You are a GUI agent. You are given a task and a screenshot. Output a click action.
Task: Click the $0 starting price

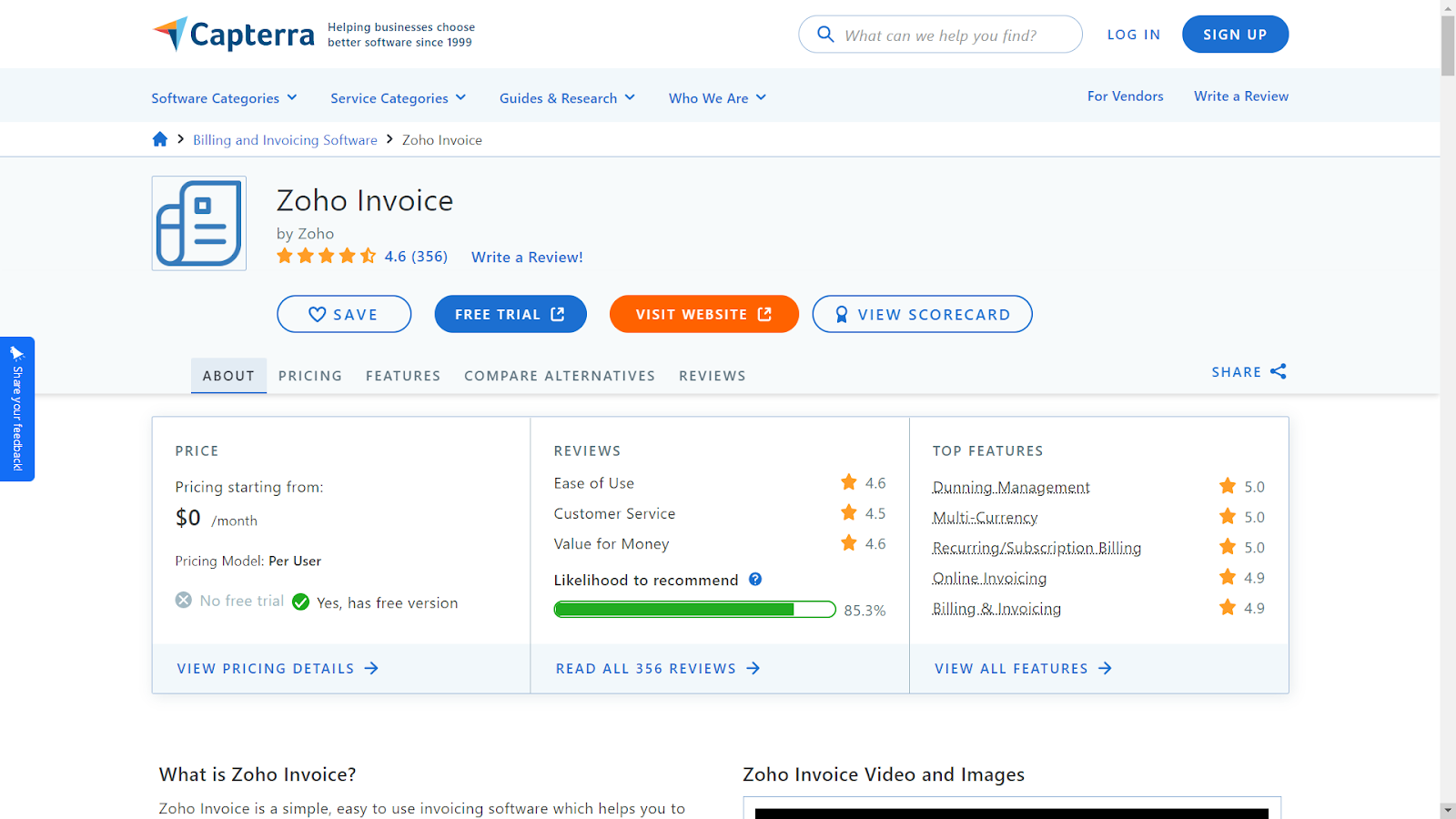pos(188,518)
